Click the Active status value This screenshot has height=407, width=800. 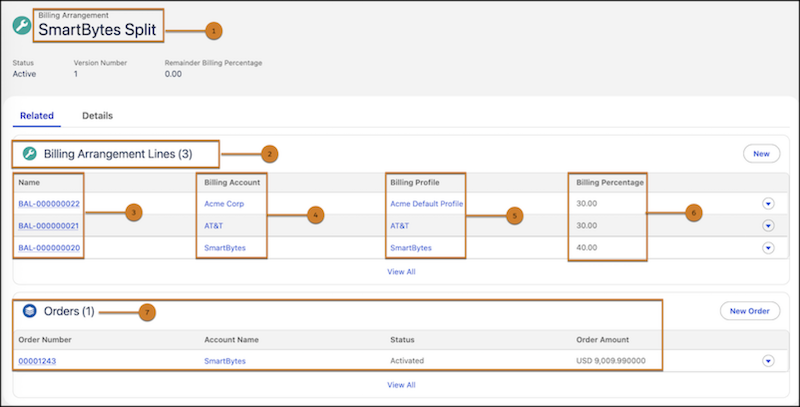click(24, 74)
